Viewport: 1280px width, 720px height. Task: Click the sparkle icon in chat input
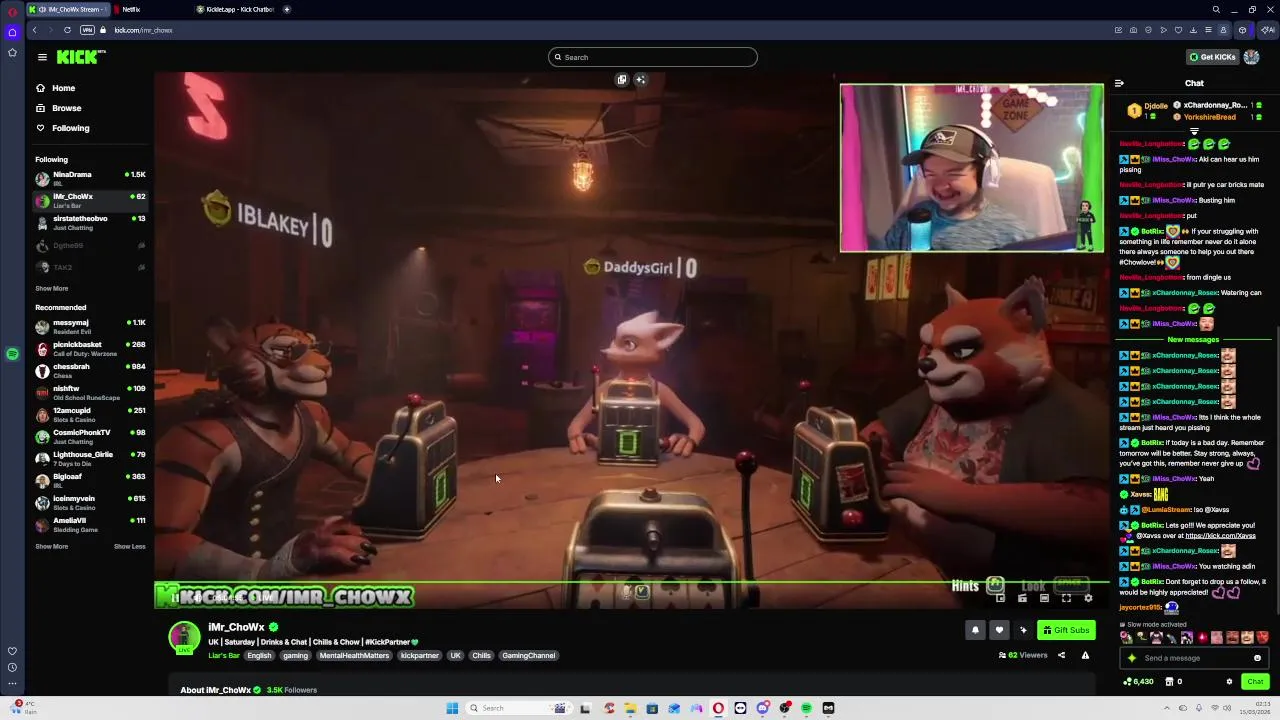(1132, 658)
